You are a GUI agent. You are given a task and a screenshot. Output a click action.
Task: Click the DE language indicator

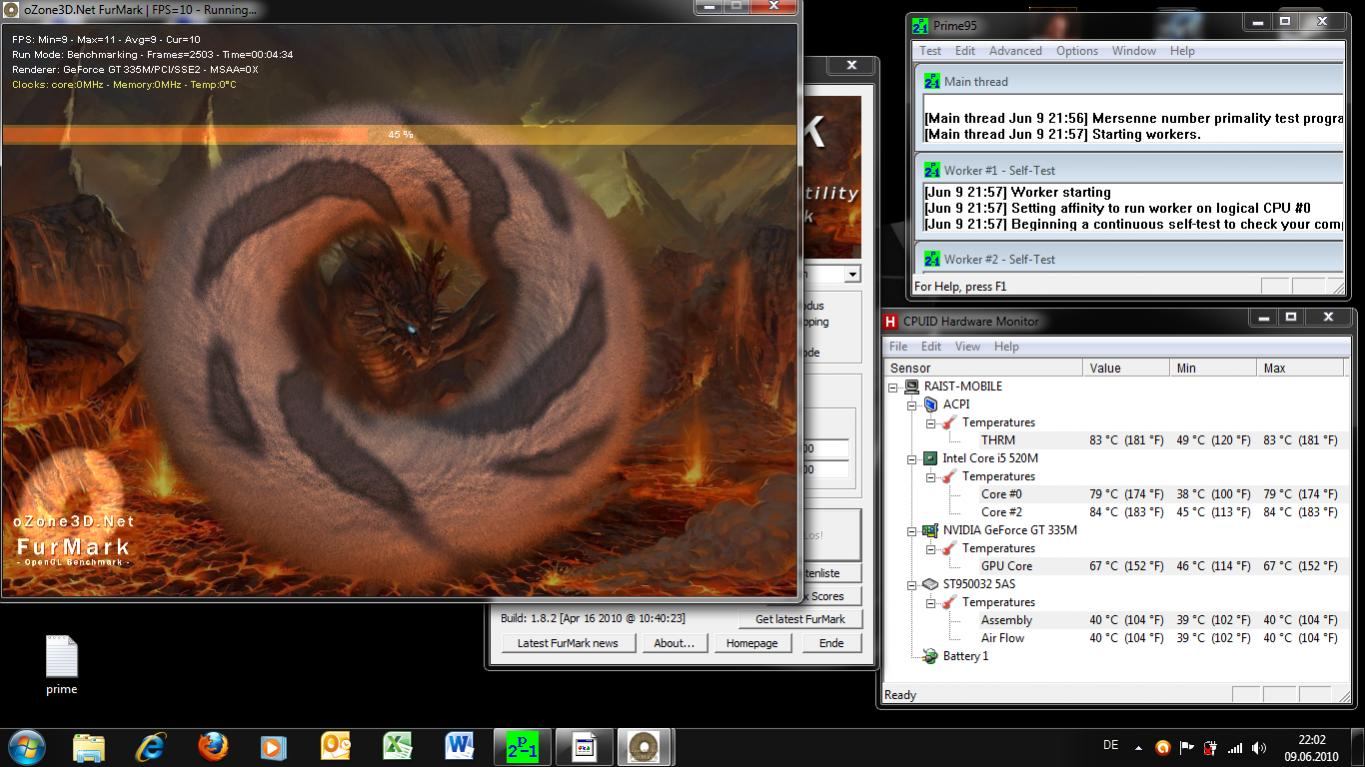[x=1110, y=745]
